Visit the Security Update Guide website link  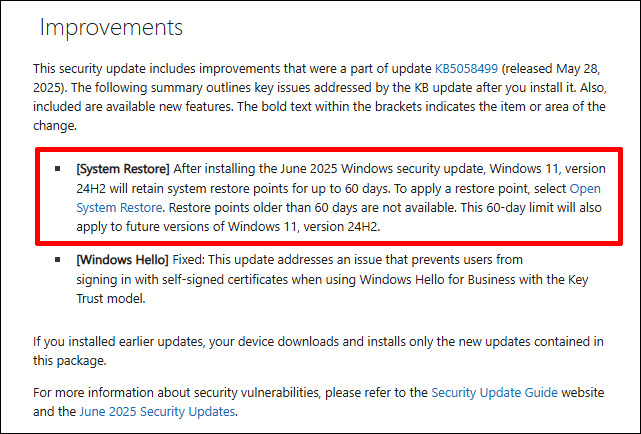click(494, 392)
